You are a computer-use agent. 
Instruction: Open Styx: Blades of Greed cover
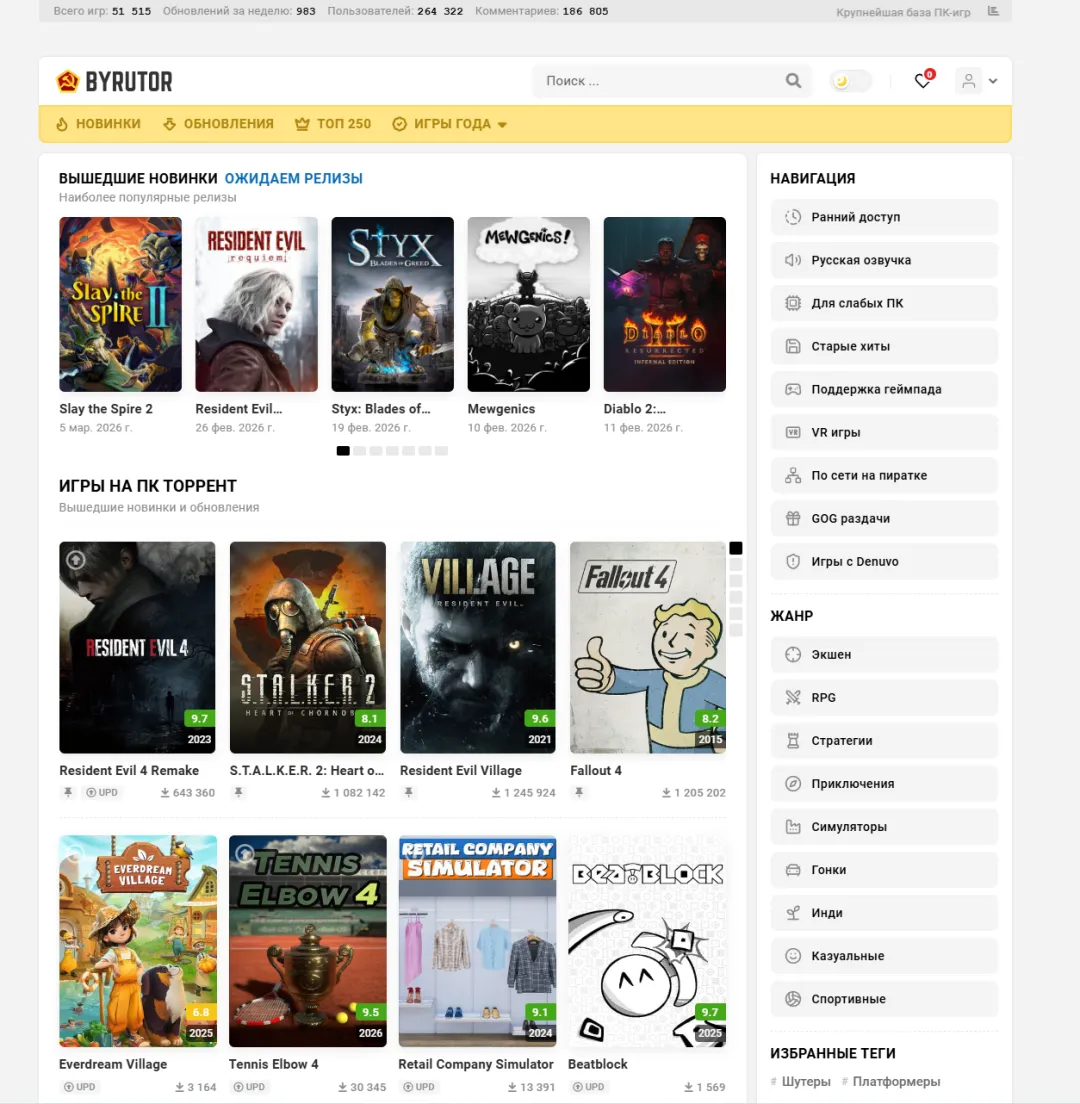392,304
